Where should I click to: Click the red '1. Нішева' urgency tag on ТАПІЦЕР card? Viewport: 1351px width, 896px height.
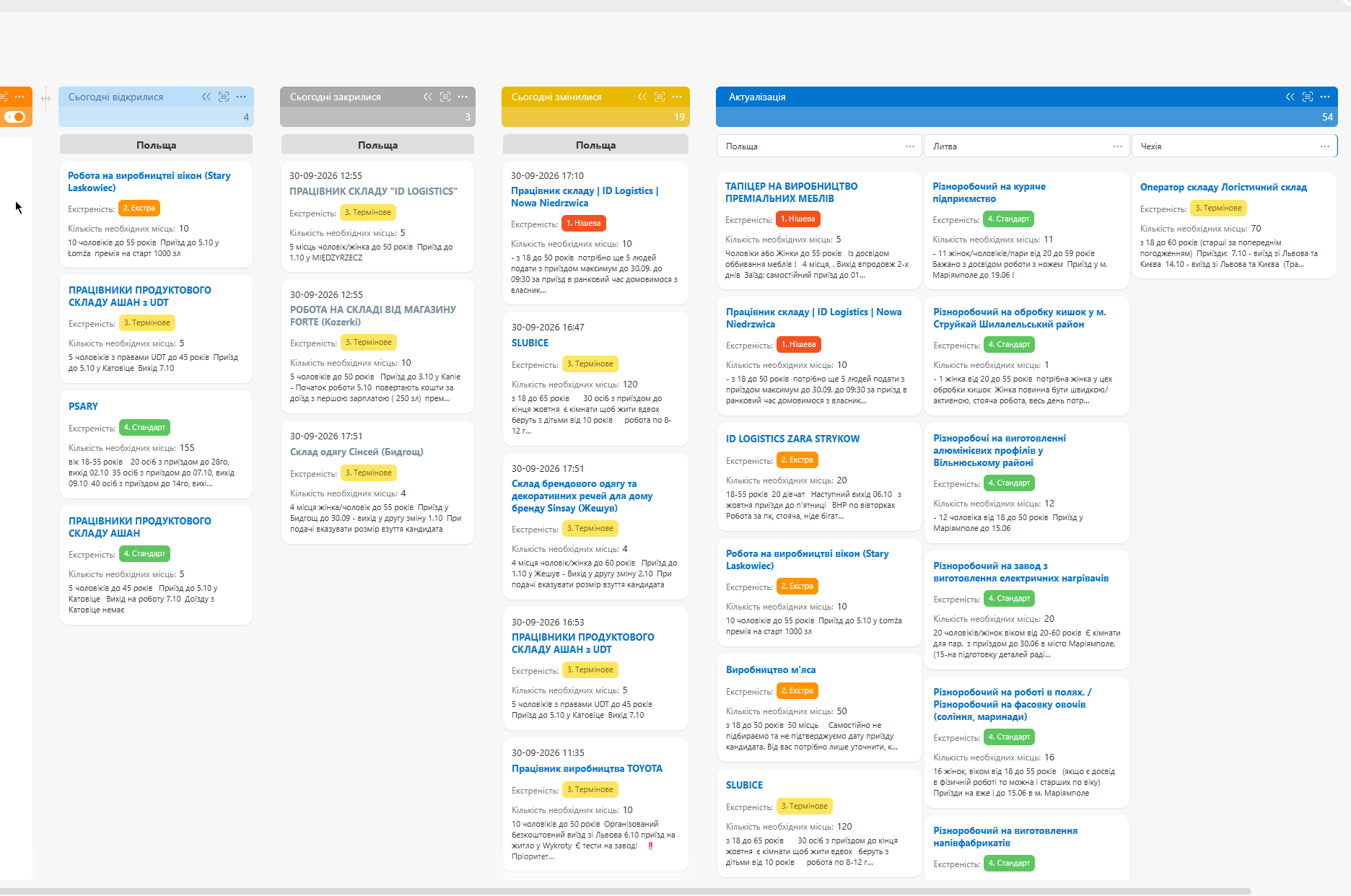(x=798, y=219)
